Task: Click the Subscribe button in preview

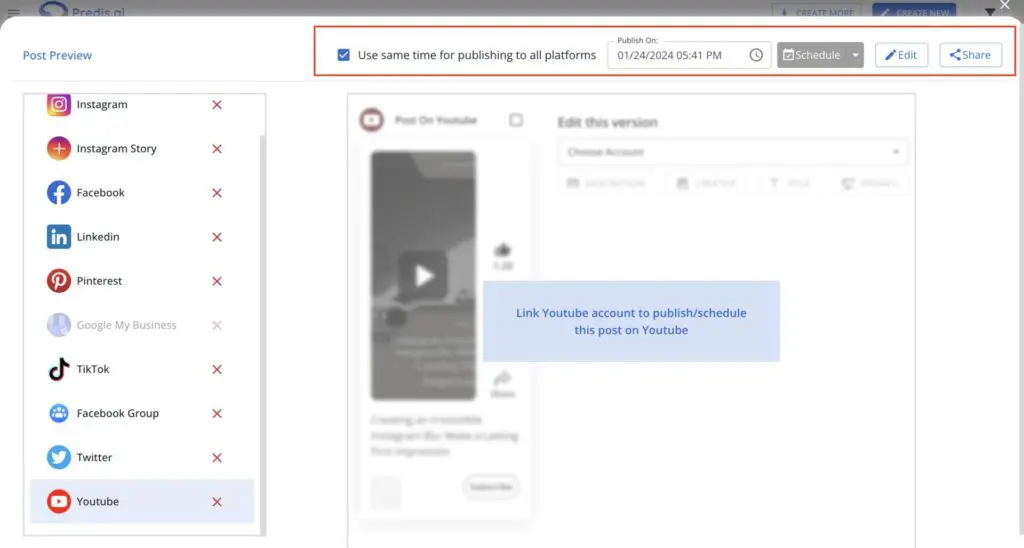Action: point(491,487)
